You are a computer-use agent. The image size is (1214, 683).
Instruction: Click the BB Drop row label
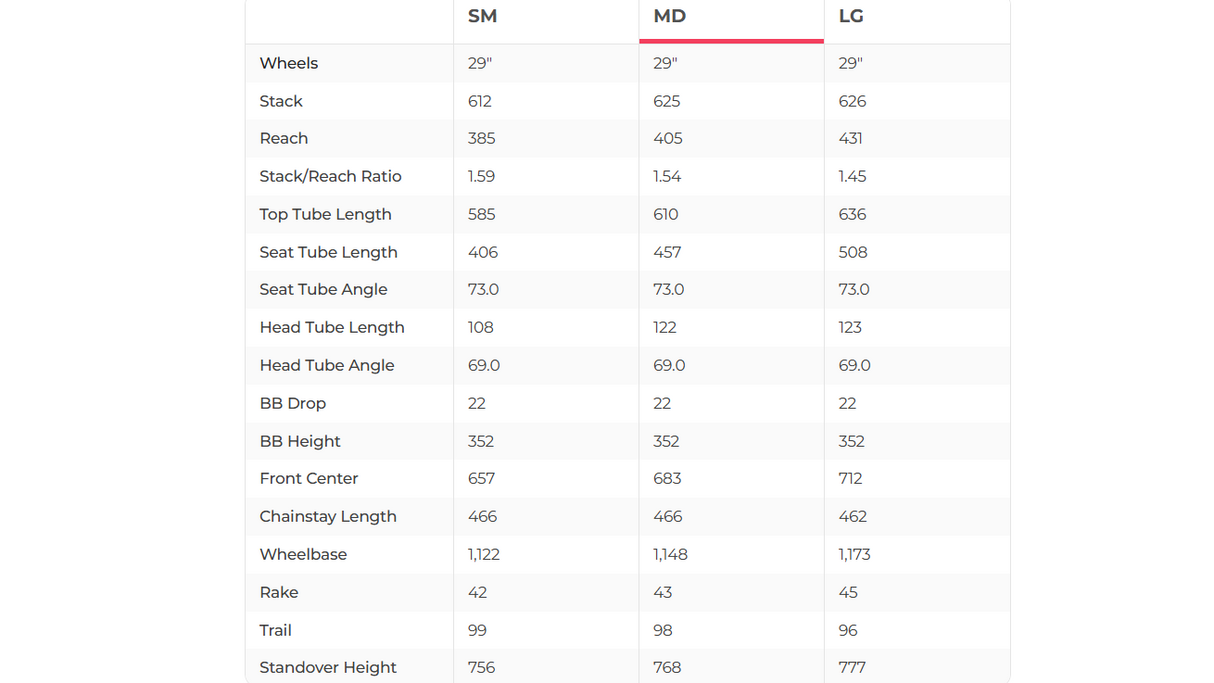[292, 403]
